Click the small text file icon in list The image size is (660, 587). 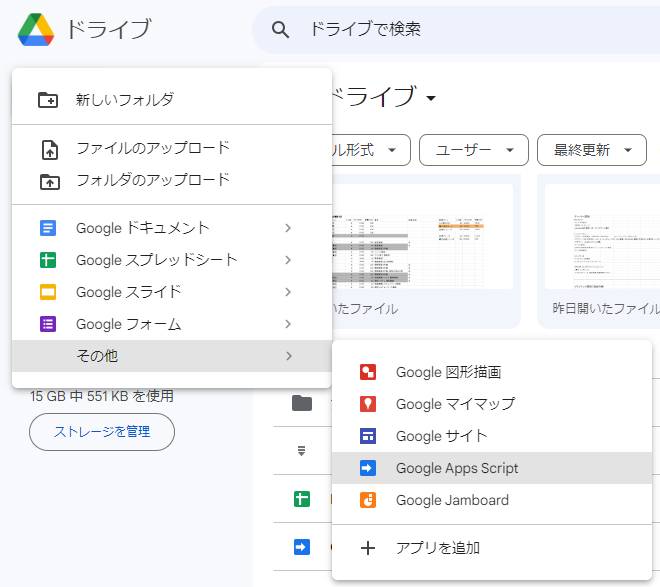click(301, 451)
